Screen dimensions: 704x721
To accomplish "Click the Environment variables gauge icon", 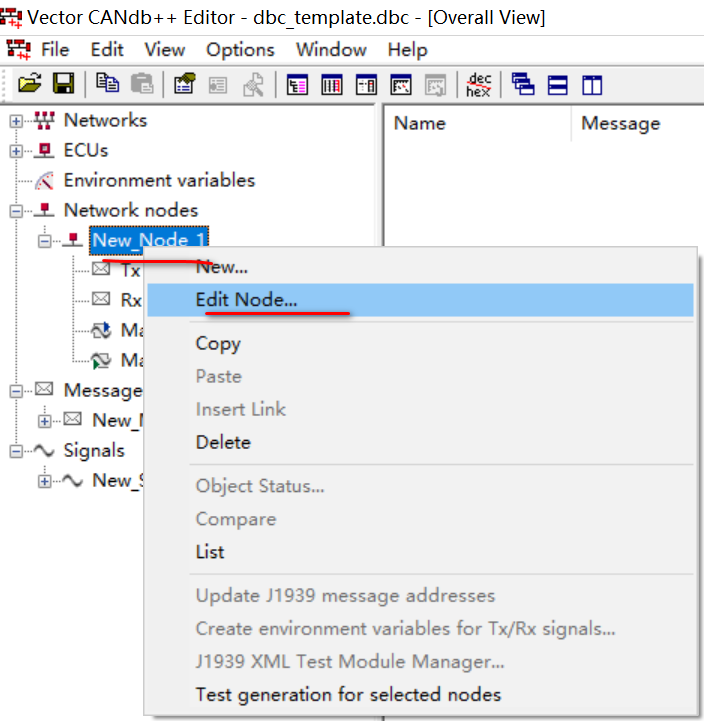I will coord(45,180).
